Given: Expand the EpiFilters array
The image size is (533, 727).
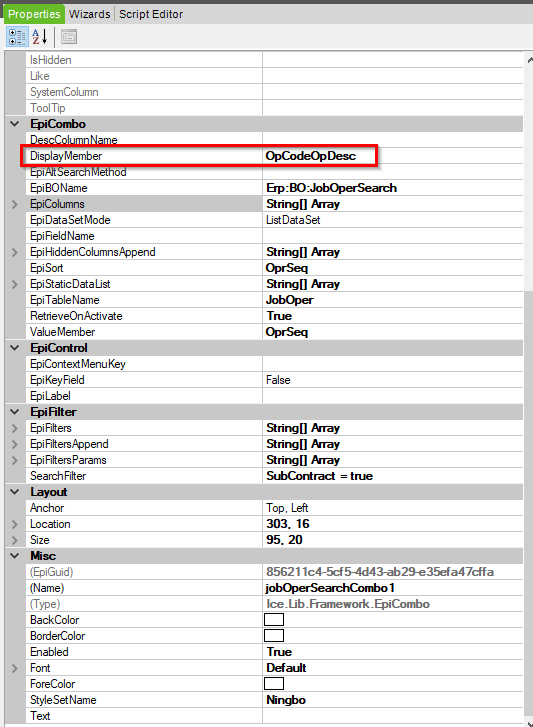Looking at the screenshot, I should point(15,428).
